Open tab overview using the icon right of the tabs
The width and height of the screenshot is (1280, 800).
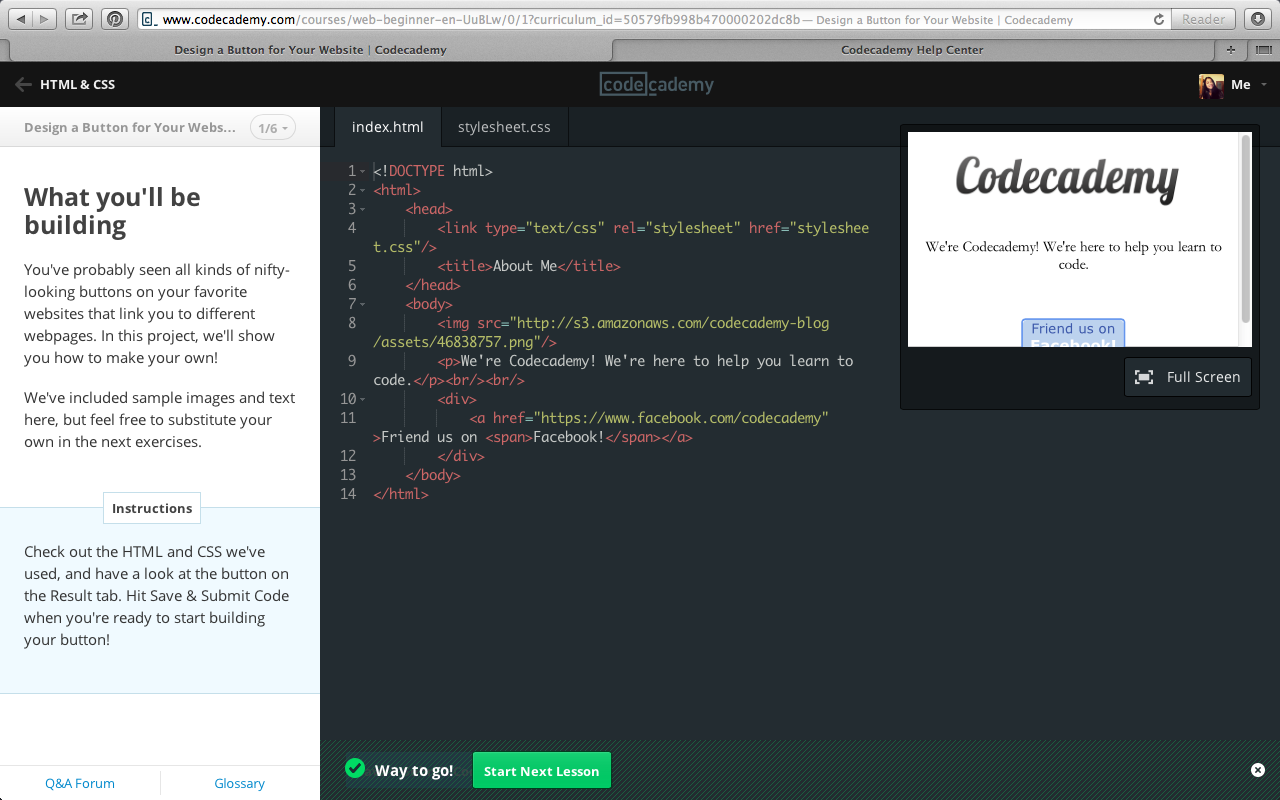(x=1262, y=49)
